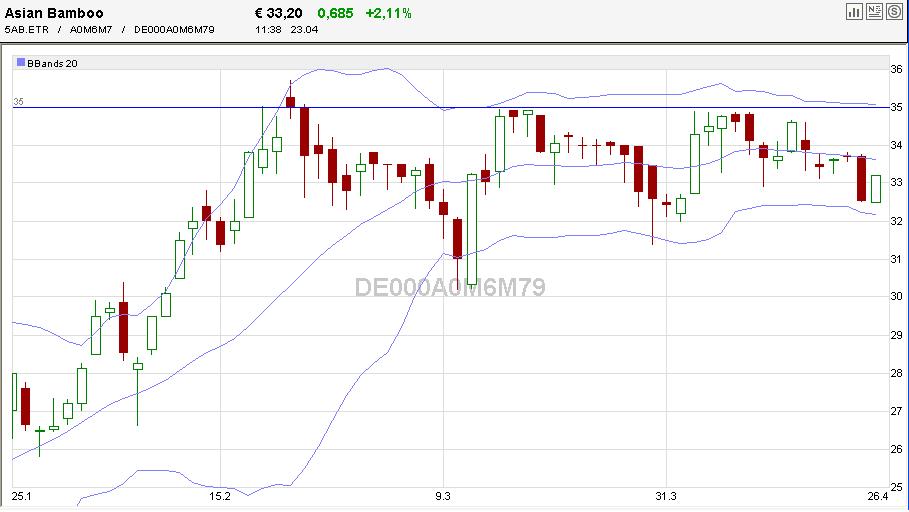Open the news icon with letter N

(x=874, y=12)
